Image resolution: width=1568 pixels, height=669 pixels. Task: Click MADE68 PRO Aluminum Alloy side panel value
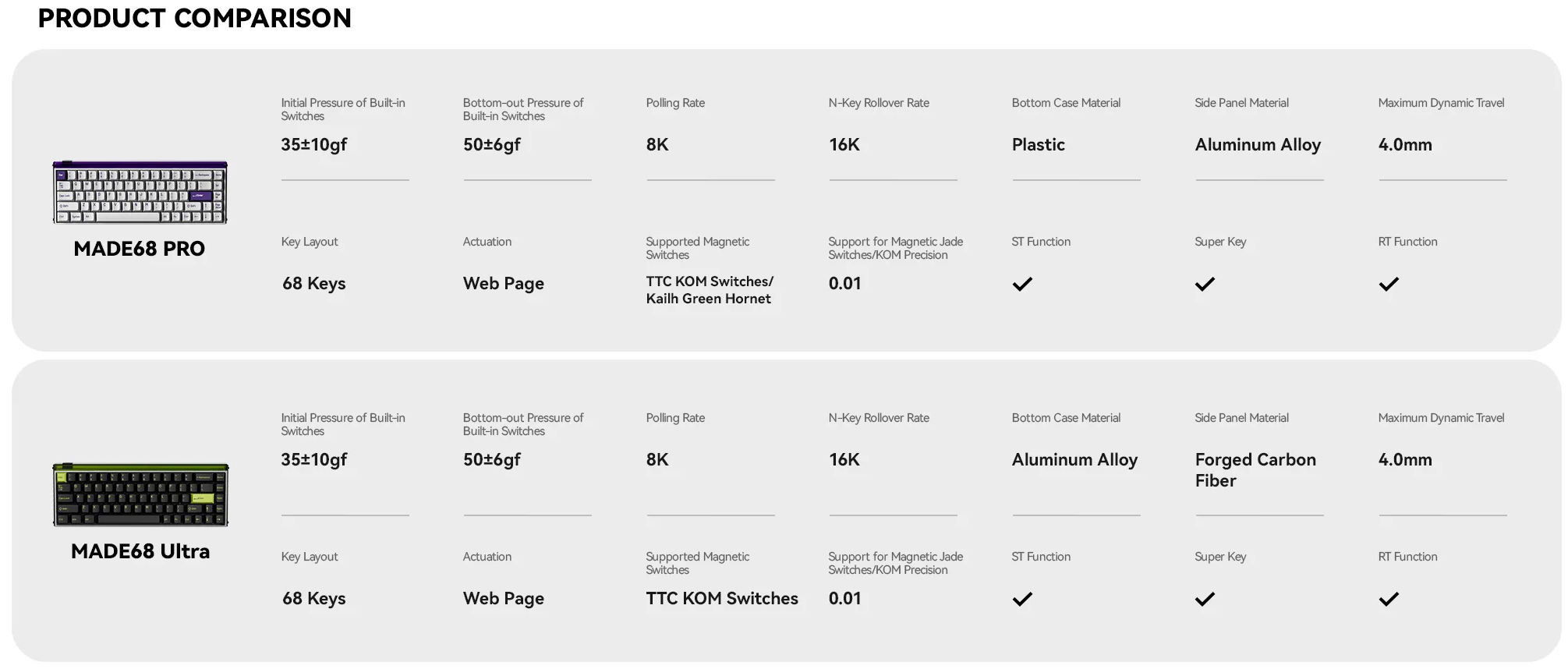tap(1257, 144)
